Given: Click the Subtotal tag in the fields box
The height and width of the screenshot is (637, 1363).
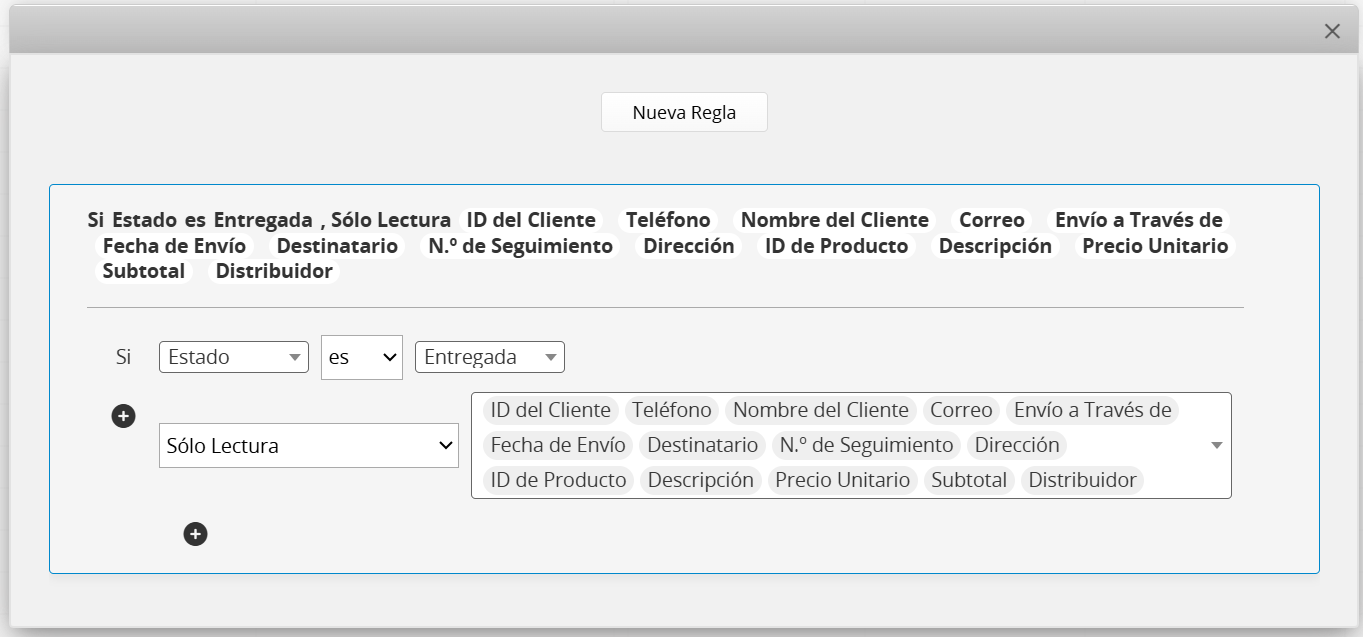Looking at the screenshot, I should [x=968, y=480].
